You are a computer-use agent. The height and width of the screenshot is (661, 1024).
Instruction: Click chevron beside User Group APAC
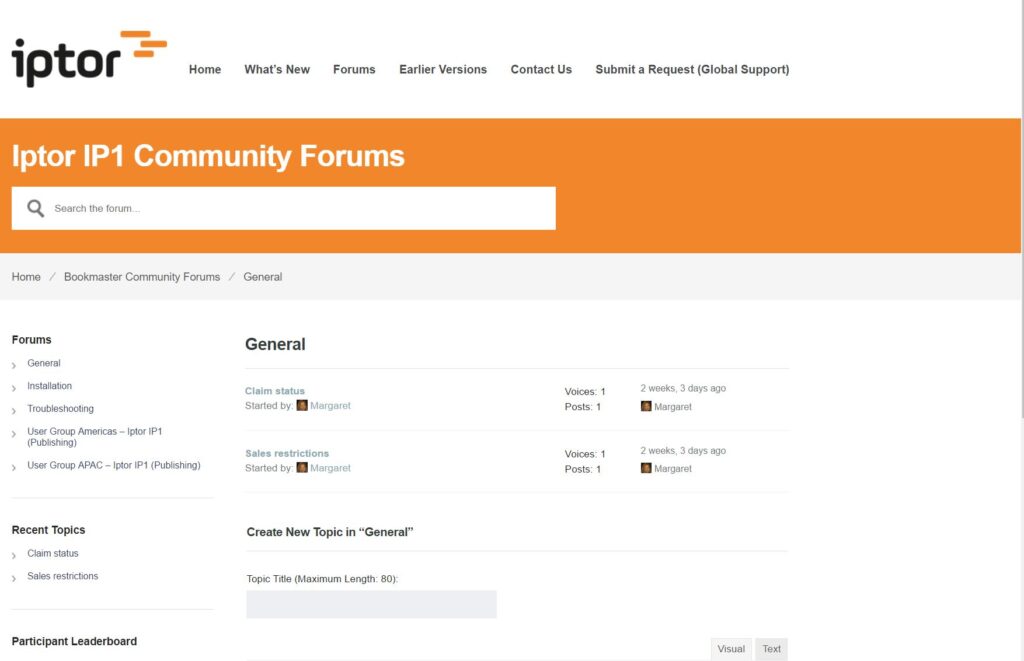(14, 468)
